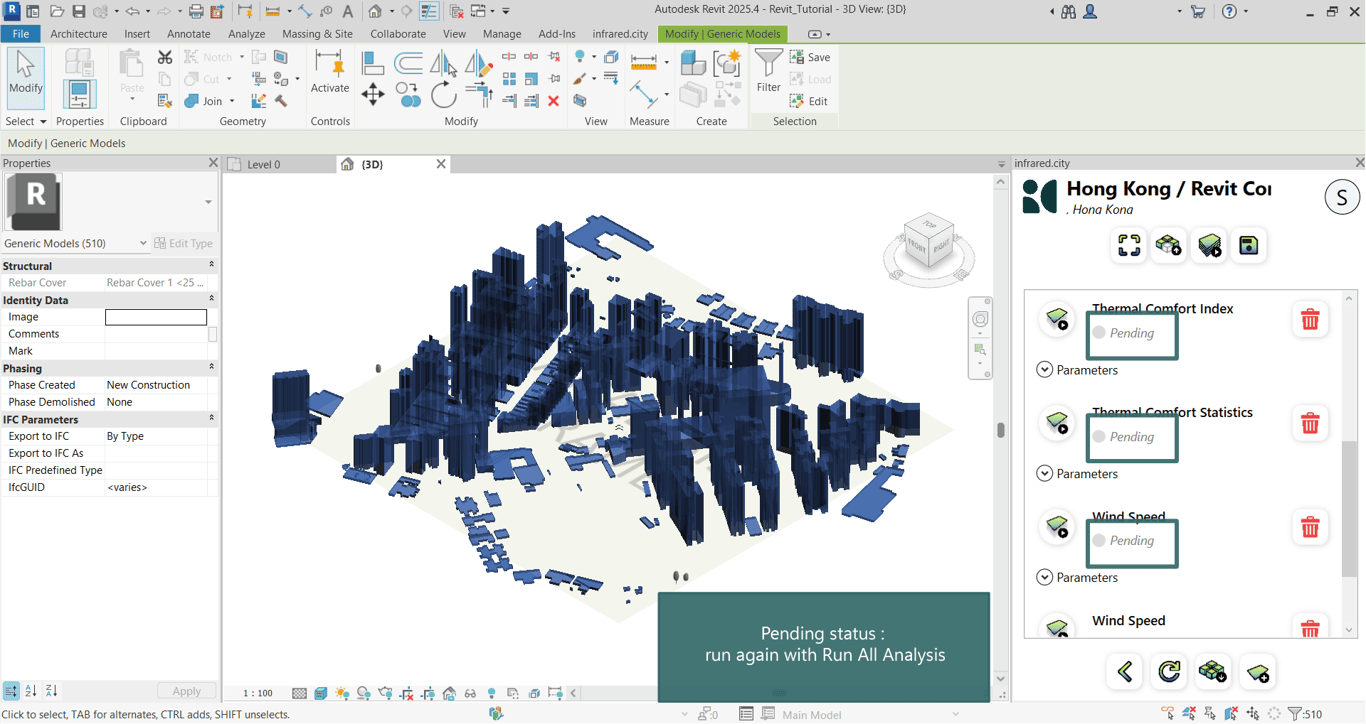Save the current selection set
1366x724 pixels.
pos(810,57)
